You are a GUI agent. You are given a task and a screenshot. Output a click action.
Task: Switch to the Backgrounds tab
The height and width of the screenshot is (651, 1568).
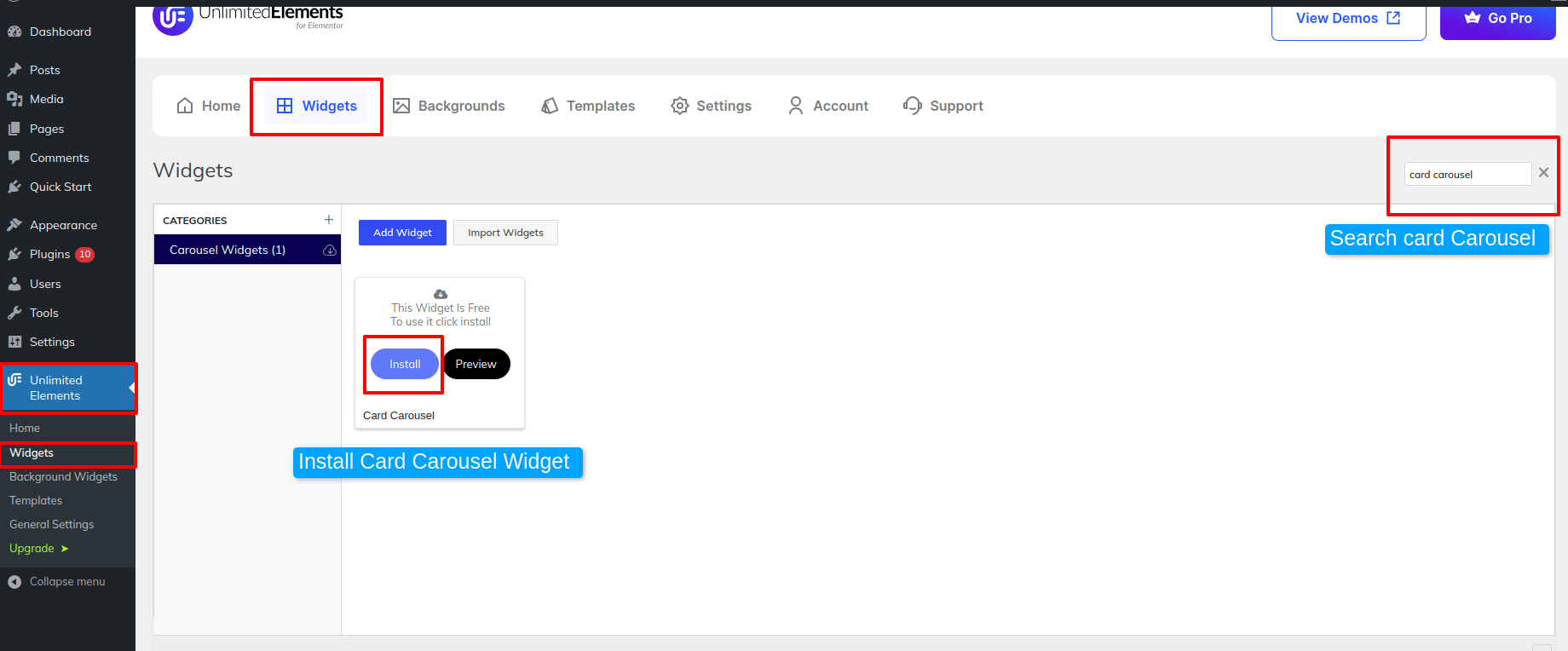[x=449, y=106]
